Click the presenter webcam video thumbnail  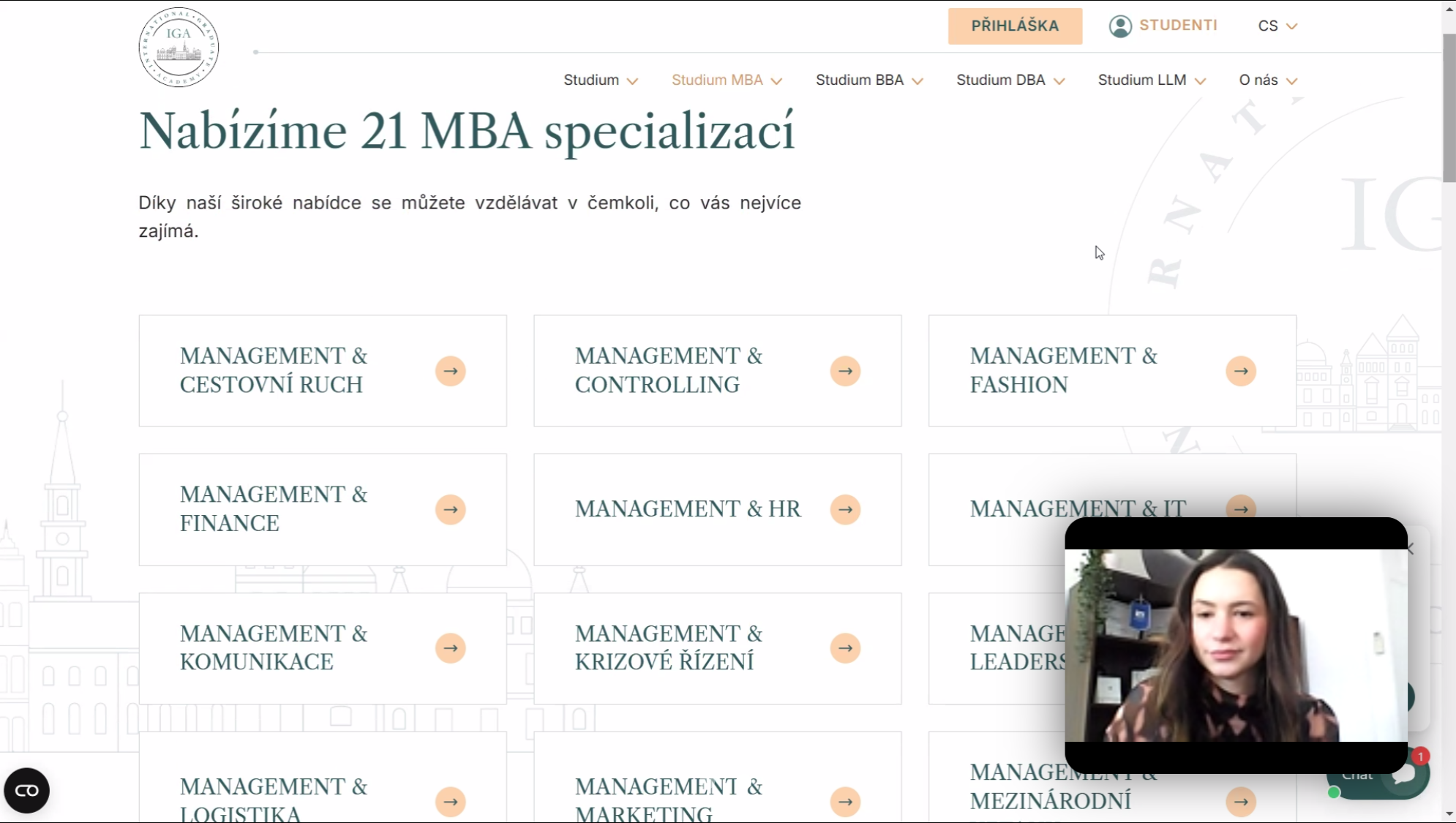click(1236, 645)
